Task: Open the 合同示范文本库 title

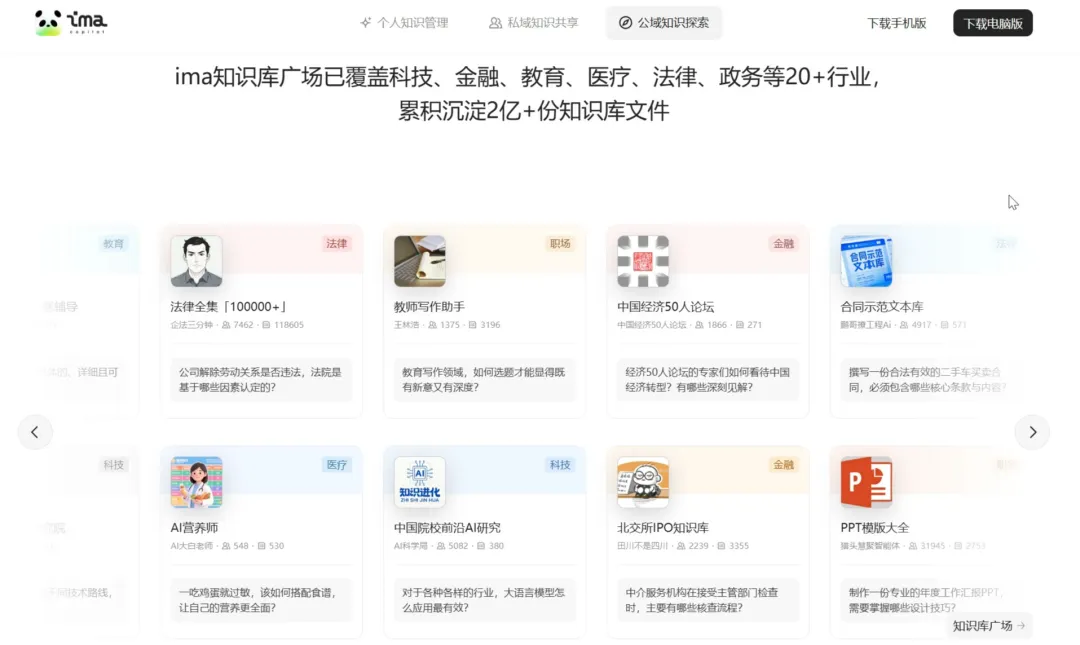Action: click(882, 307)
